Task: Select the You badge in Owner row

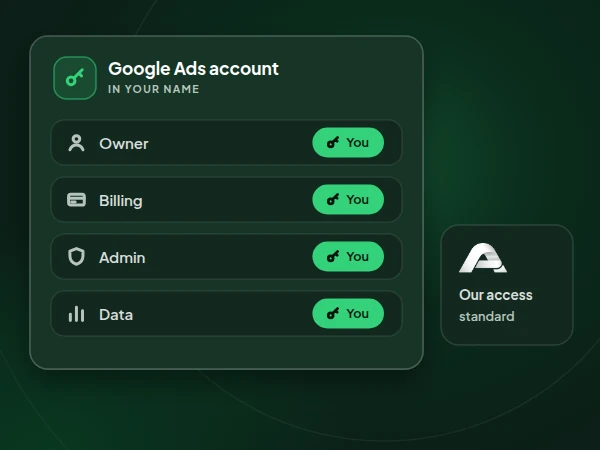Action: (x=348, y=143)
